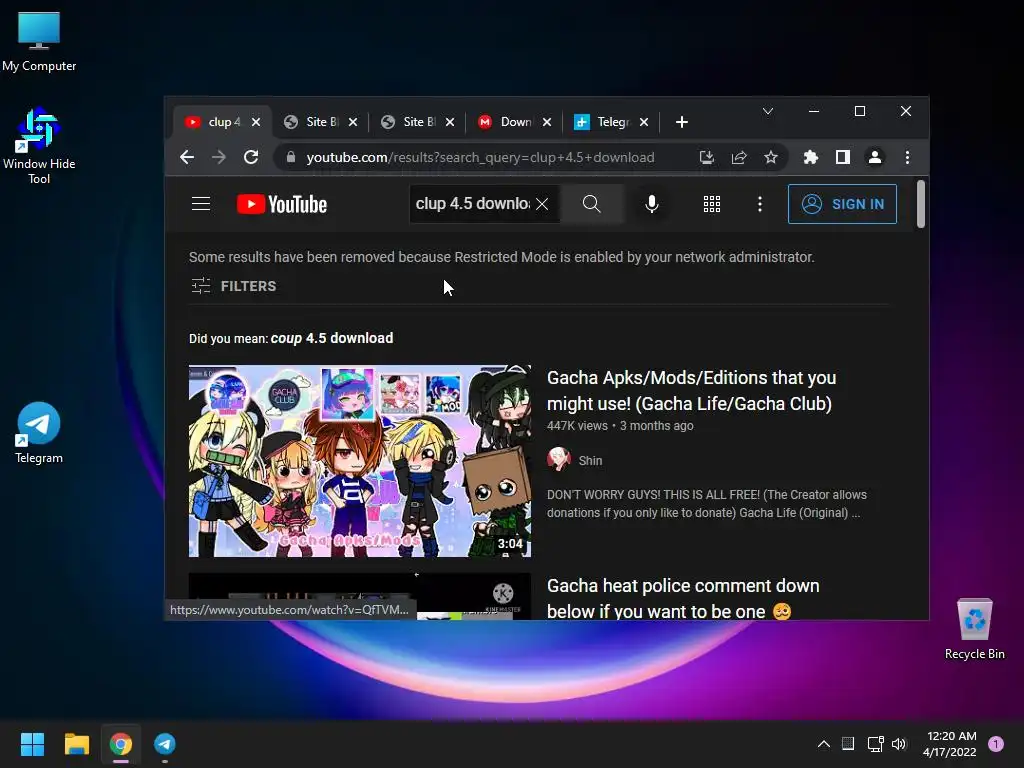The height and width of the screenshot is (768, 1024).
Task: Go to the YouTube logo home
Action: tap(281, 204)
